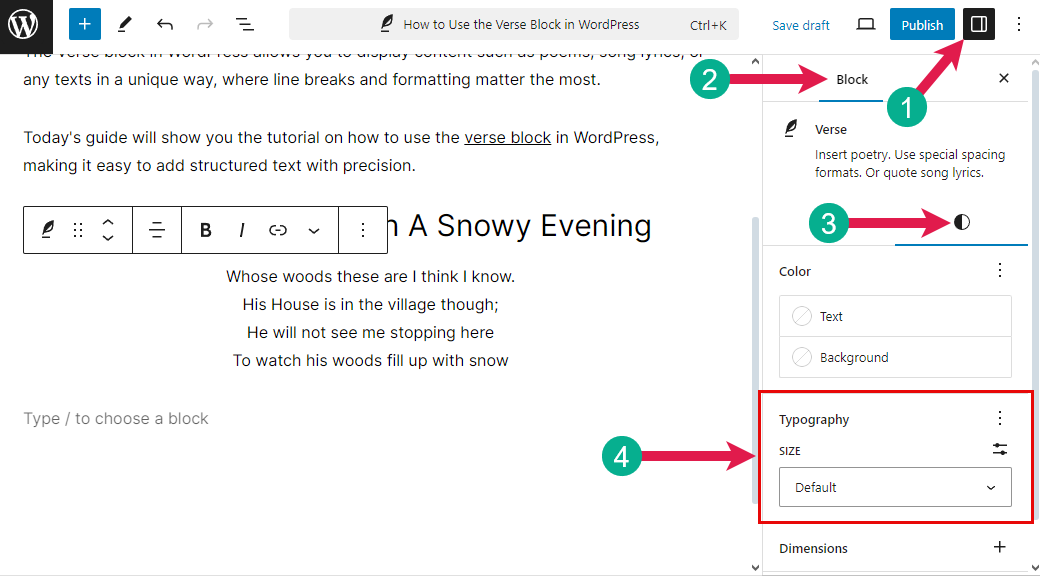Toggle the settings sidebar panel

[x=977, y=23]
